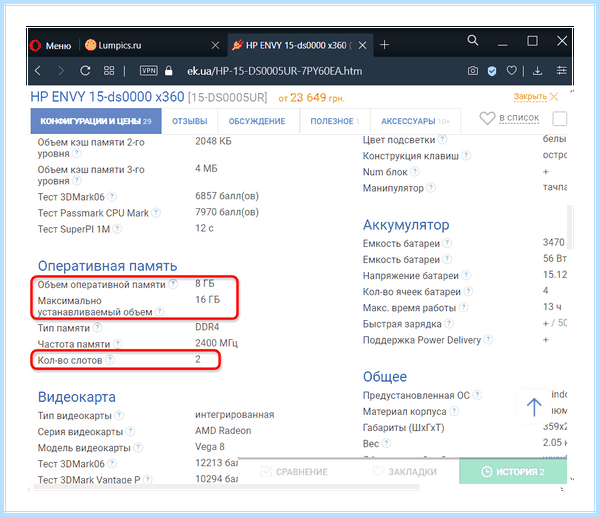Take a snapshot with camera icon
This screenshot has height=517, width=600.
pos(473,70)
